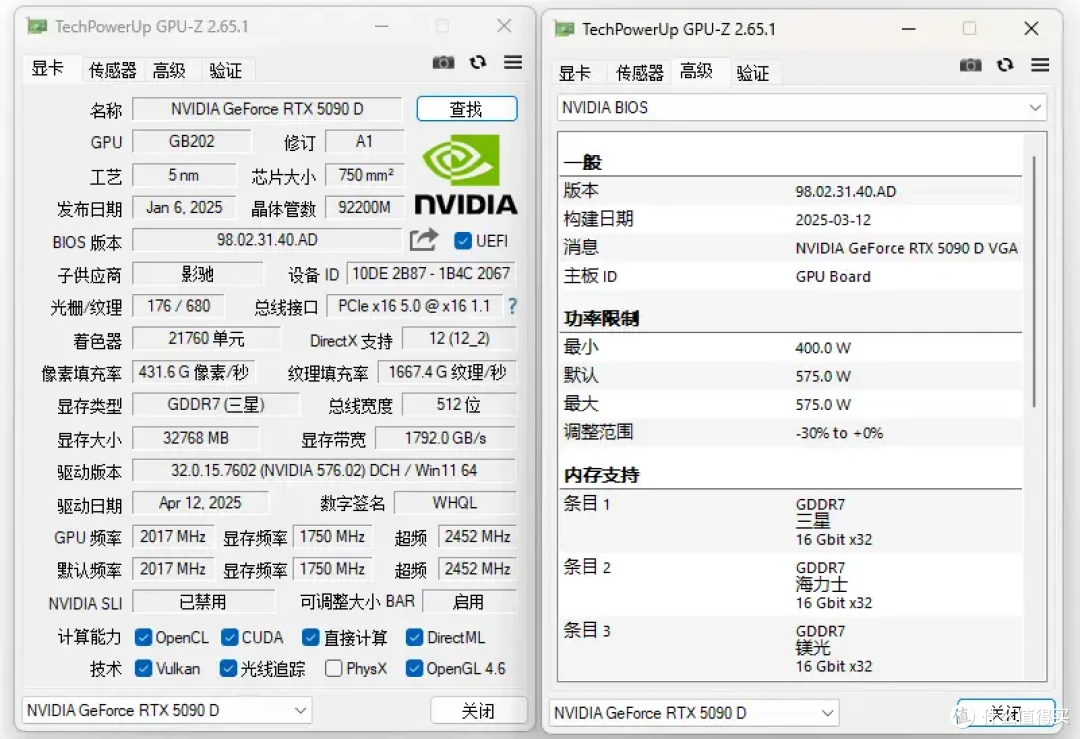Click the 子供应商 影驰 field

pyautogui.click(x=198, y=274)
